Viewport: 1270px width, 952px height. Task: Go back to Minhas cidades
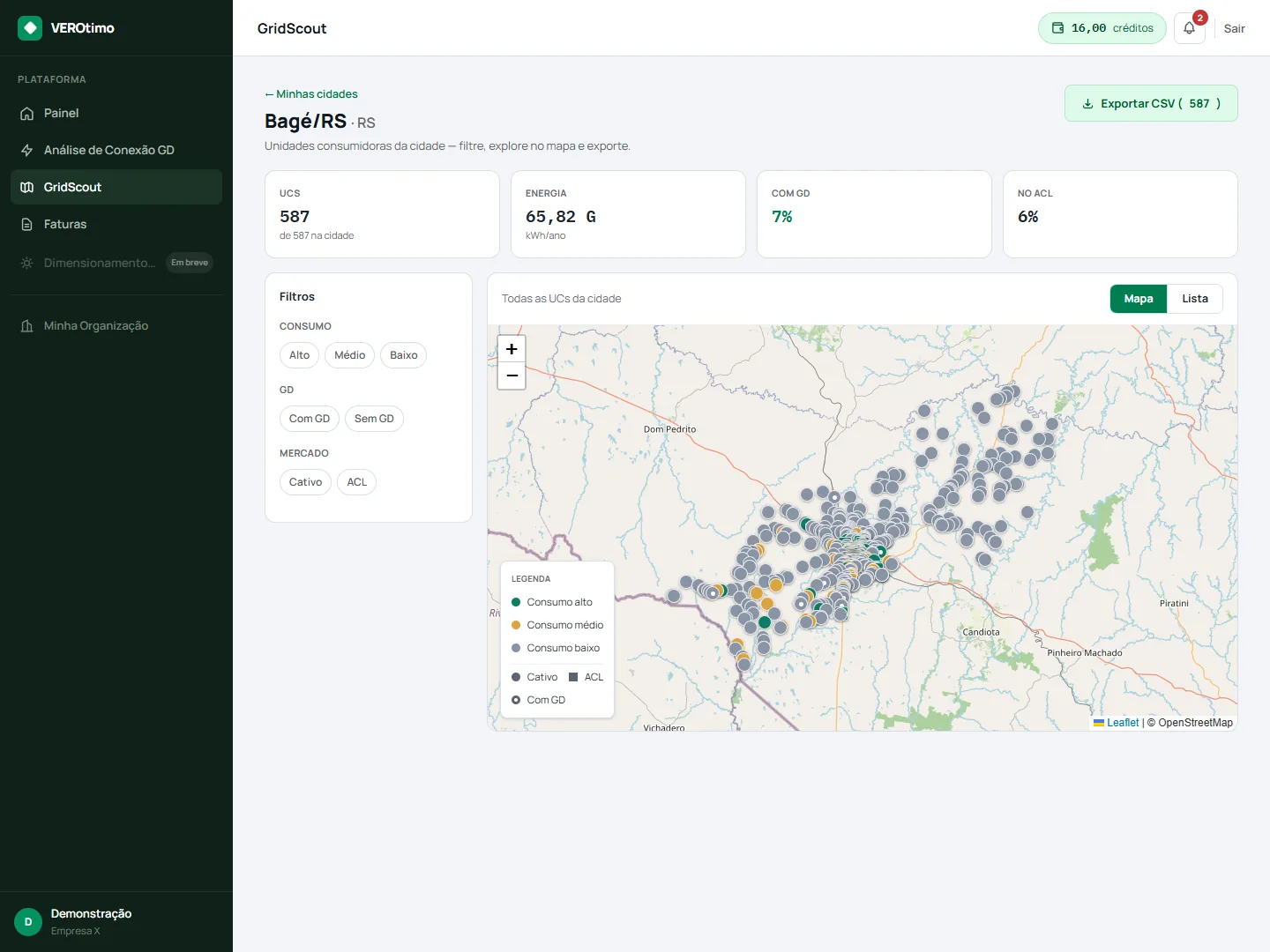tap(311, 94)
